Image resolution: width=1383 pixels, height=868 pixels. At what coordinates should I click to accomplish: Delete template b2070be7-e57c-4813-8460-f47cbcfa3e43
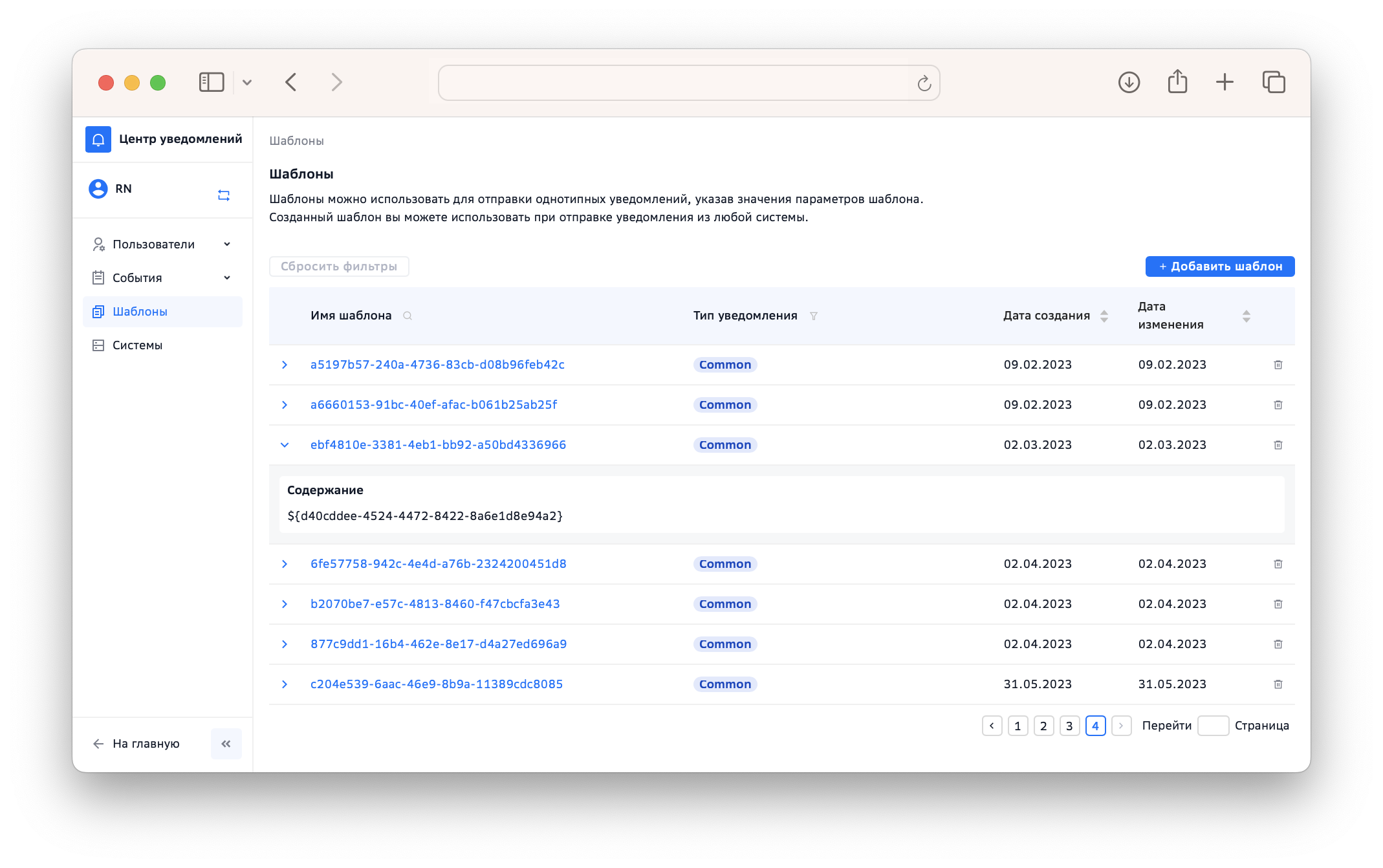tap(1278, 604)
